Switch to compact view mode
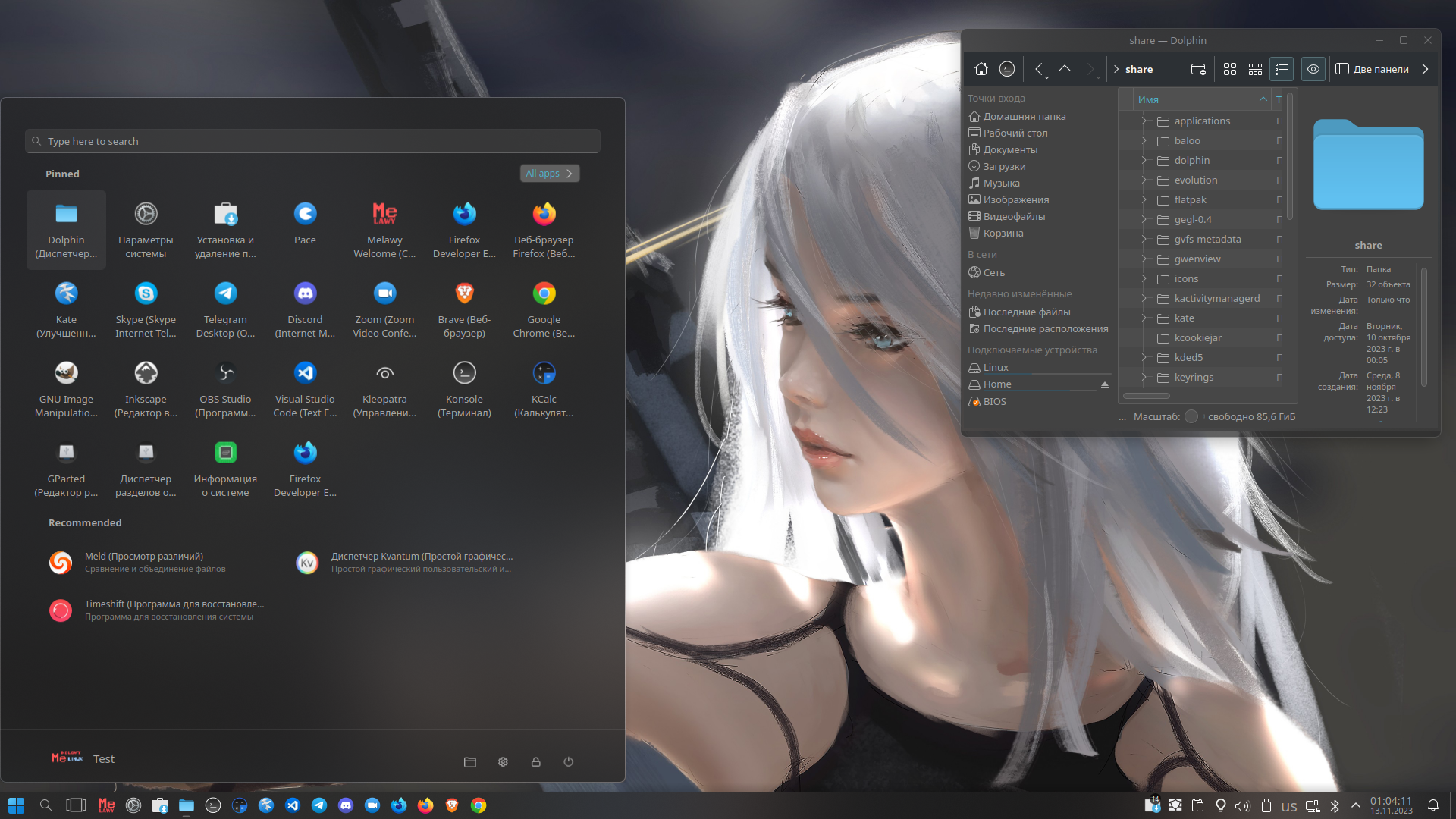 click(1256, 69)
